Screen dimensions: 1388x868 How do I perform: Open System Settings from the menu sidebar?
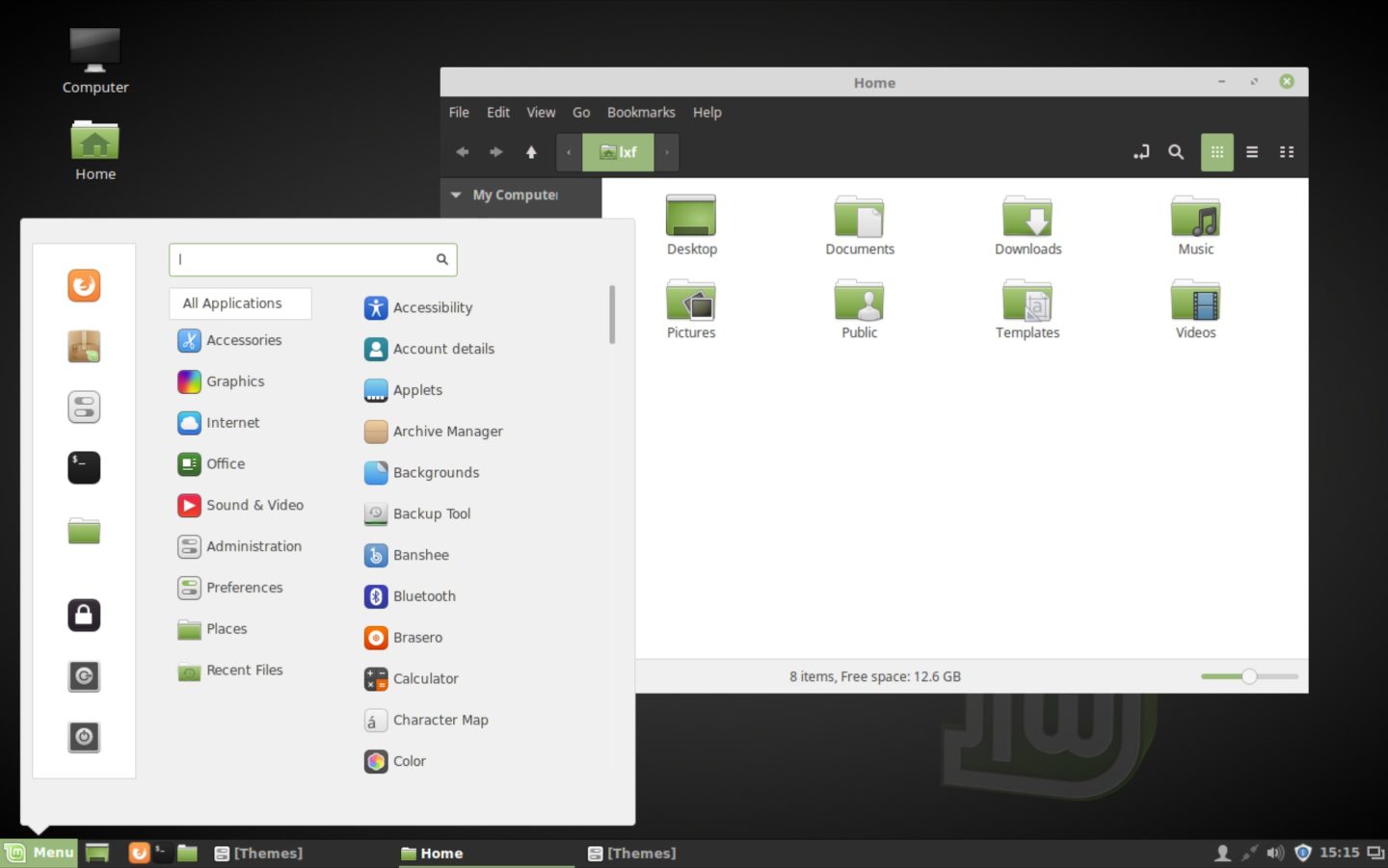84,407
